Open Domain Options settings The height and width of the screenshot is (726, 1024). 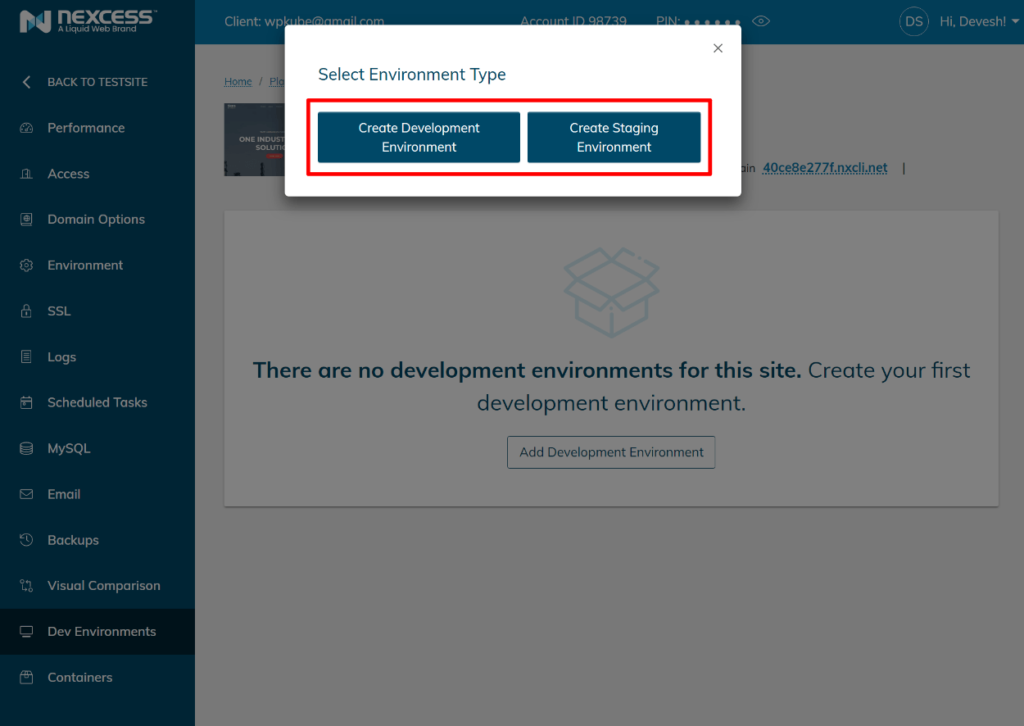click(x=97, y=219)
